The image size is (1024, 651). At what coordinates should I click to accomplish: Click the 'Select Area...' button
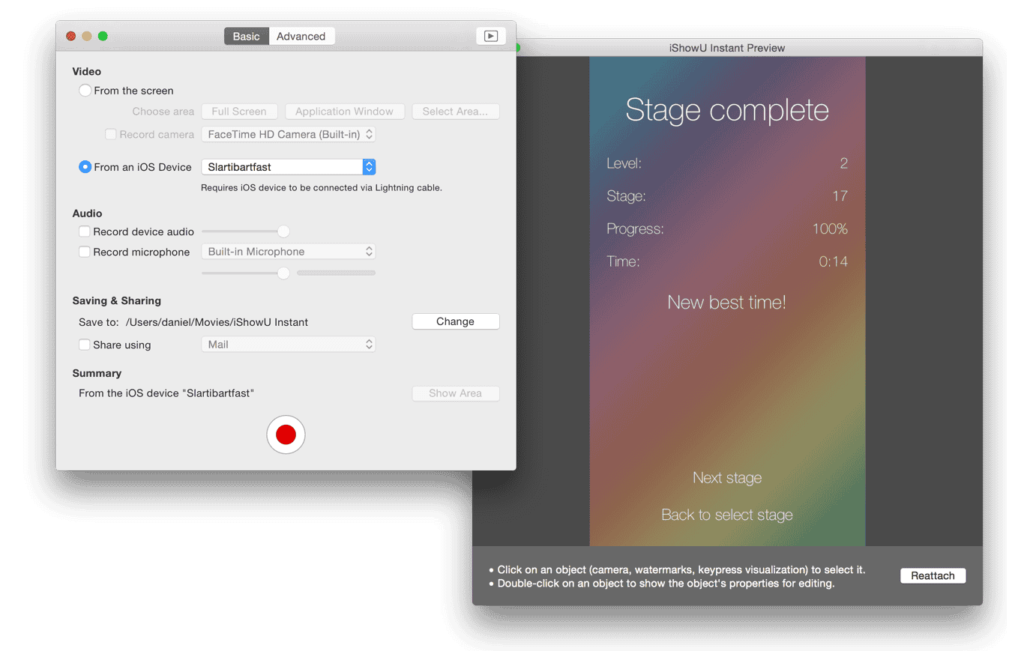[x=455, y=111]
